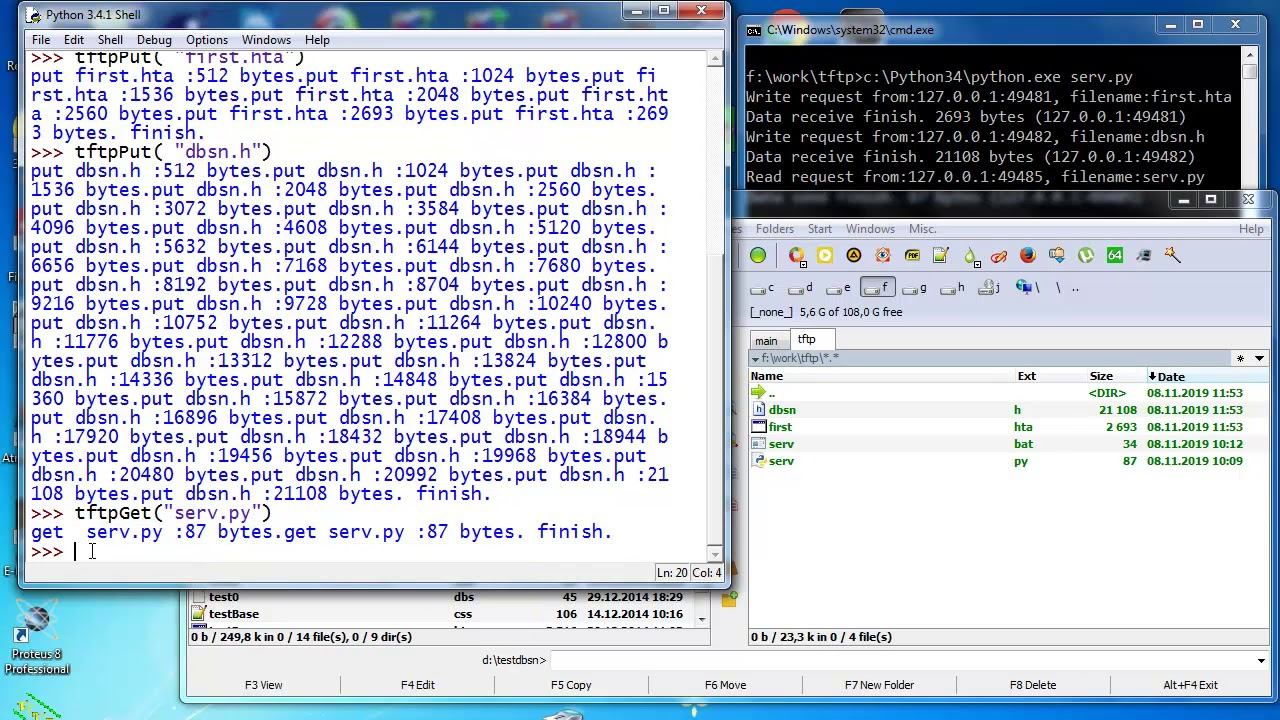1280x720 pixels.
Task: Click the colorful ring toolbar icon
Action: pos(797,256)
